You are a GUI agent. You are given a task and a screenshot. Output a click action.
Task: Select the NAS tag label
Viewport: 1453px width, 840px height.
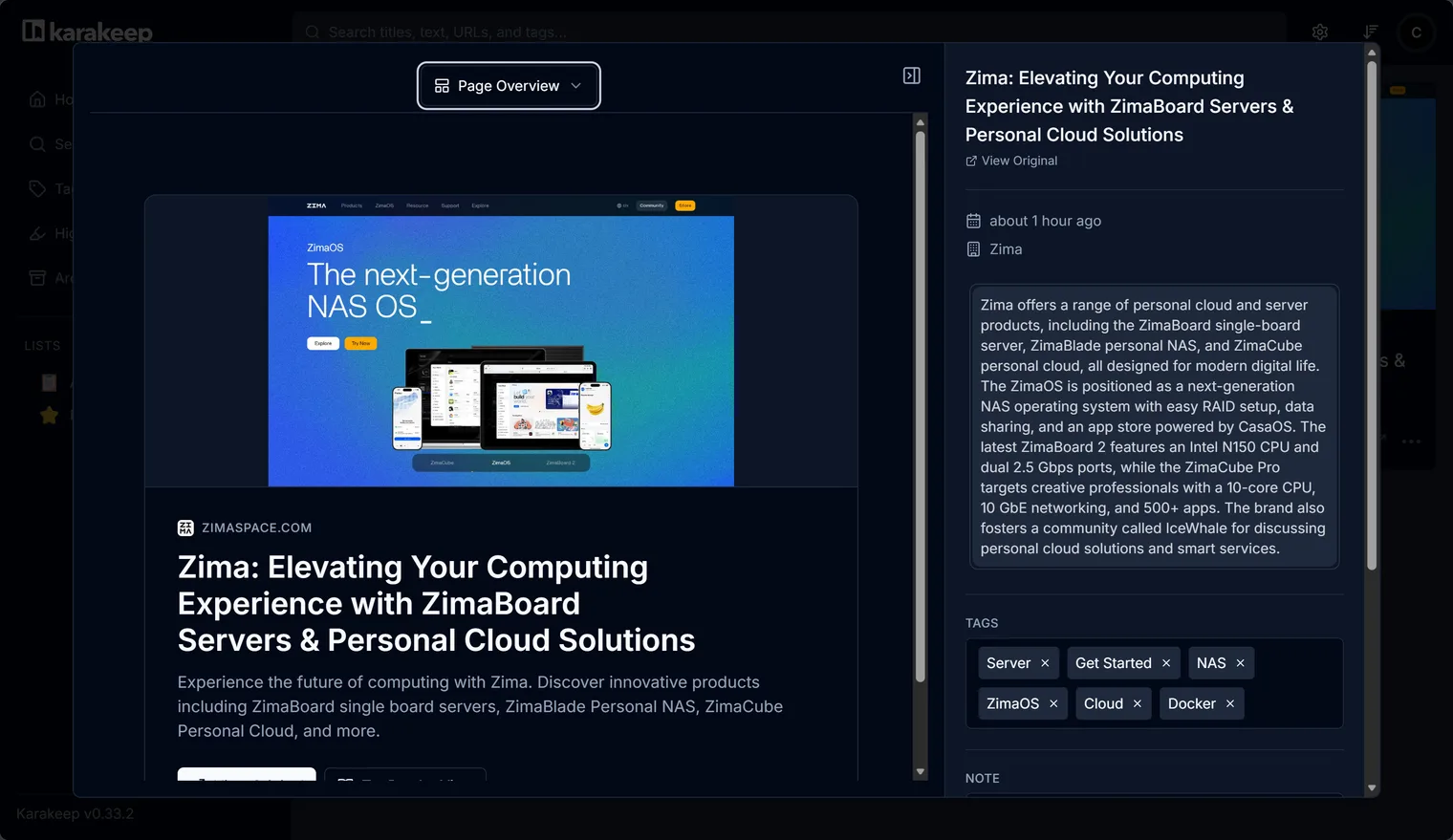coord(1211,663)
